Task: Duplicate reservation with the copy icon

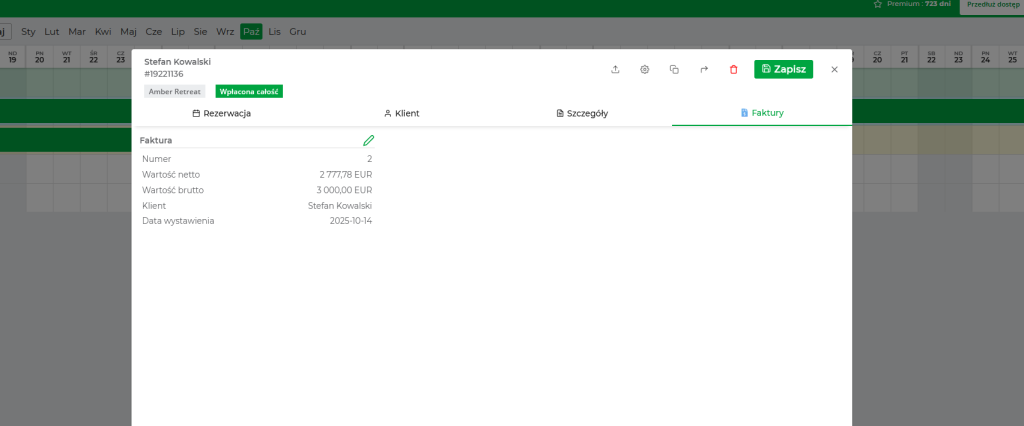Action: tap(674, 69)
